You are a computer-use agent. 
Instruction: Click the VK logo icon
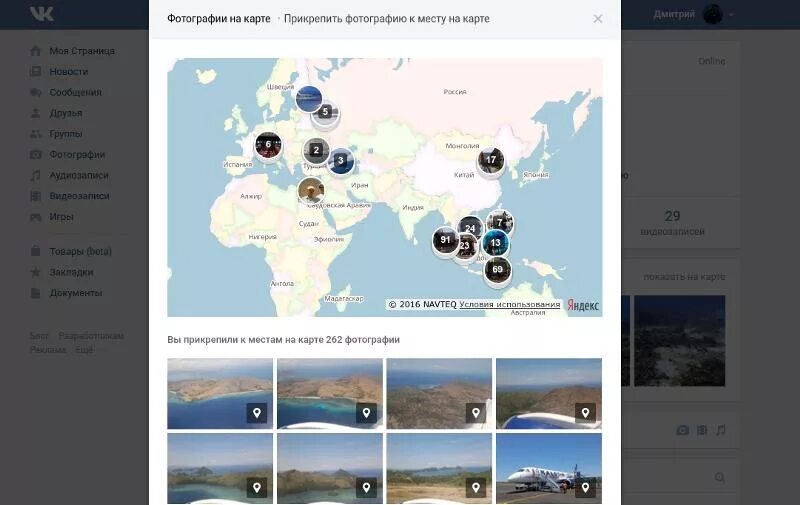point(42,14)
